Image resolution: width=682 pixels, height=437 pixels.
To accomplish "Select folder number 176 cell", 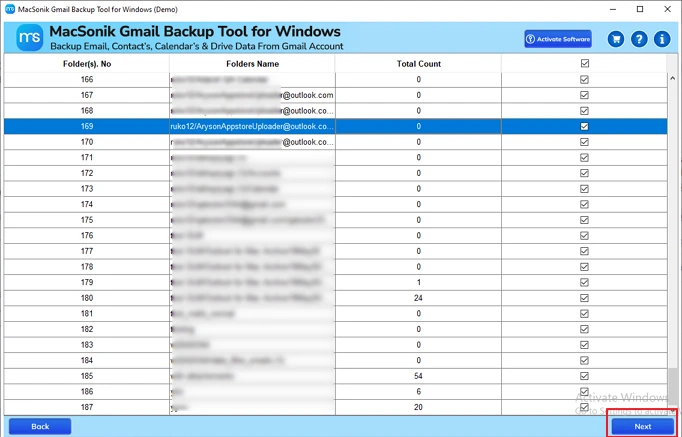I will point(87,236).
